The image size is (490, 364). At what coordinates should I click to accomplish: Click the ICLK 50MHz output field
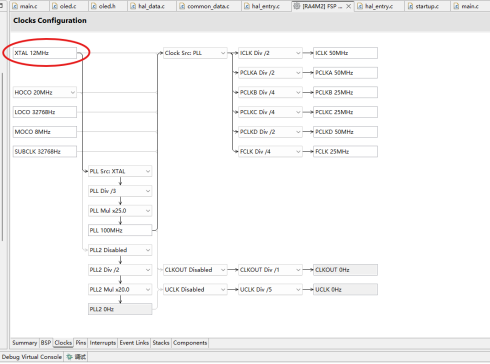345,53
